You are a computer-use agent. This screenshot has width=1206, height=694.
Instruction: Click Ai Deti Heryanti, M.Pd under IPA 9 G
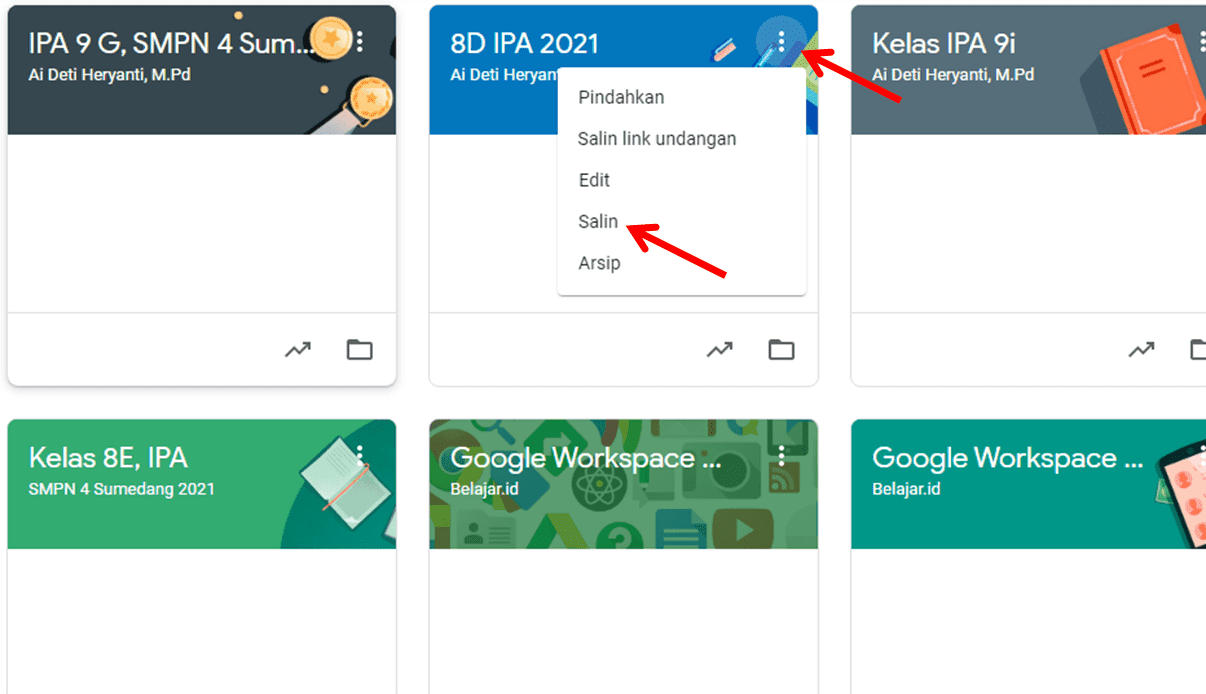(x=109, y=75)
